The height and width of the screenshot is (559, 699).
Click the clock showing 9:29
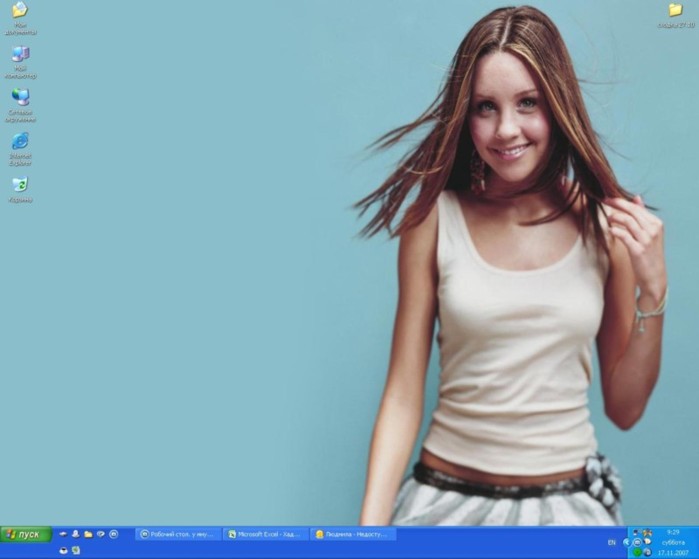(673, 532)
